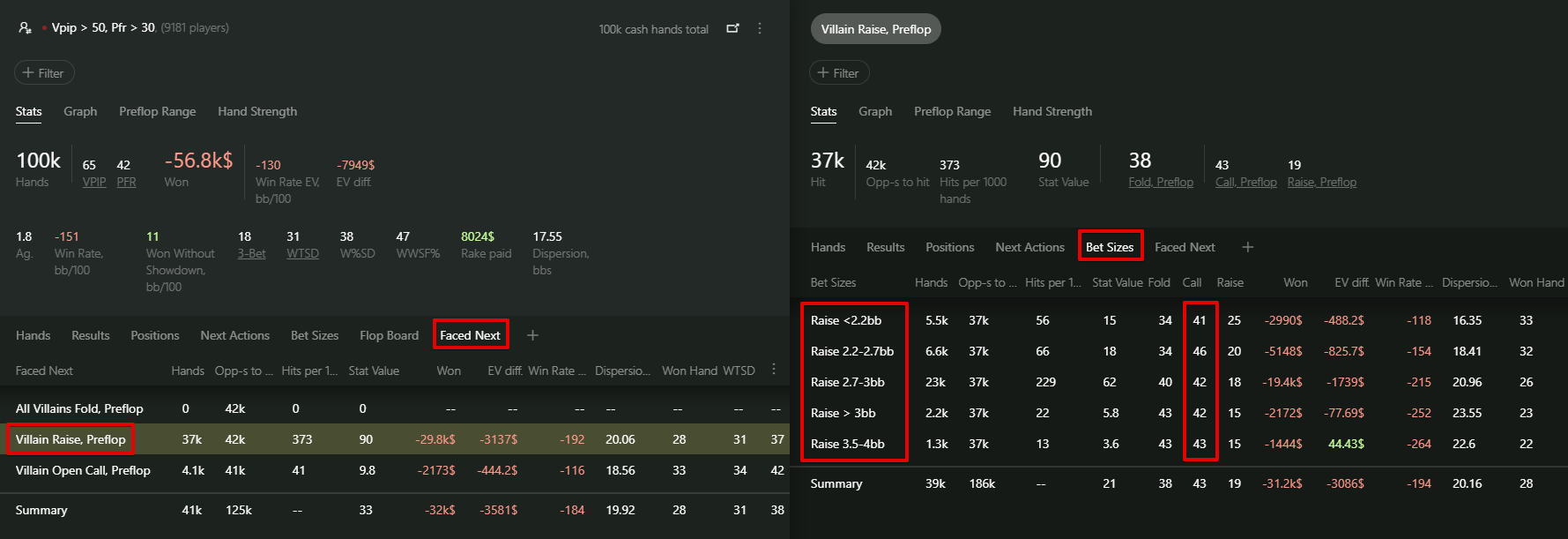Open the Next Actions tab on left panel
This screenshot has height=539, width=1568.
[x=234, y=335]
